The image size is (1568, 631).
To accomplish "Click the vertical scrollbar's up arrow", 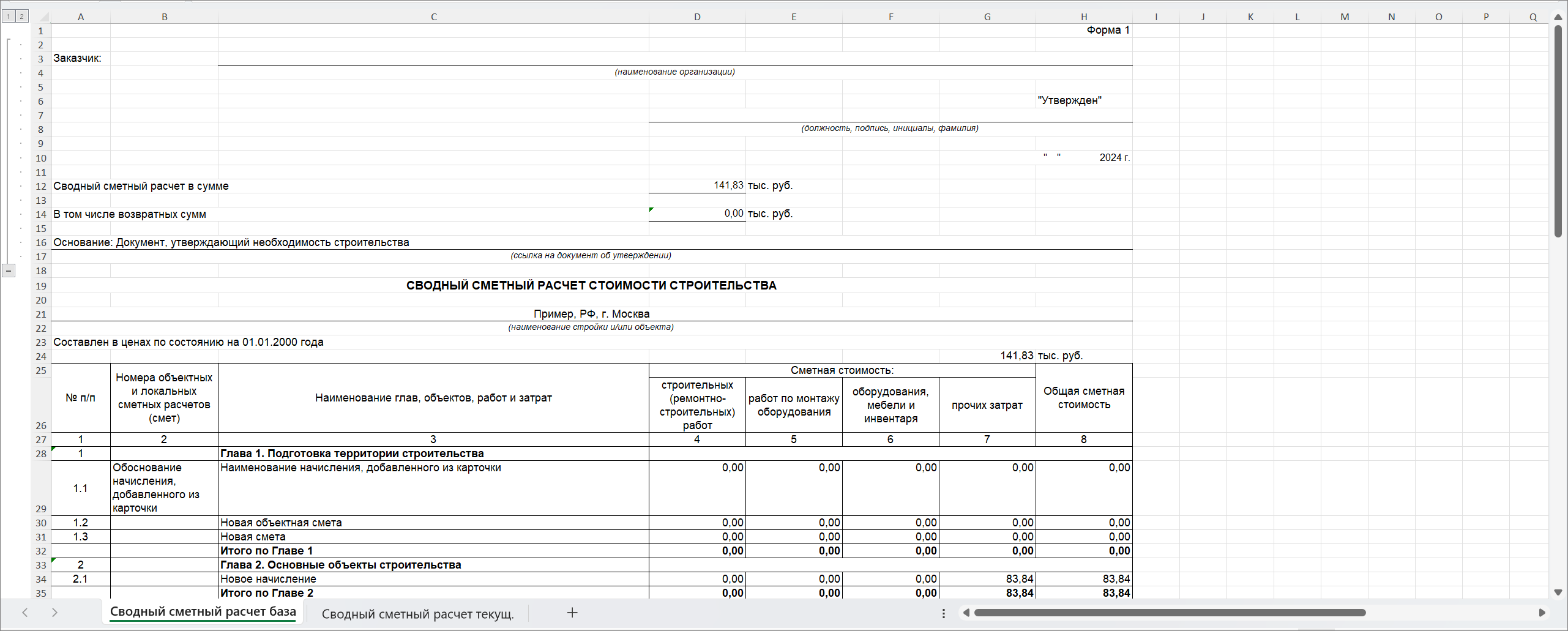I will 1558,17.
